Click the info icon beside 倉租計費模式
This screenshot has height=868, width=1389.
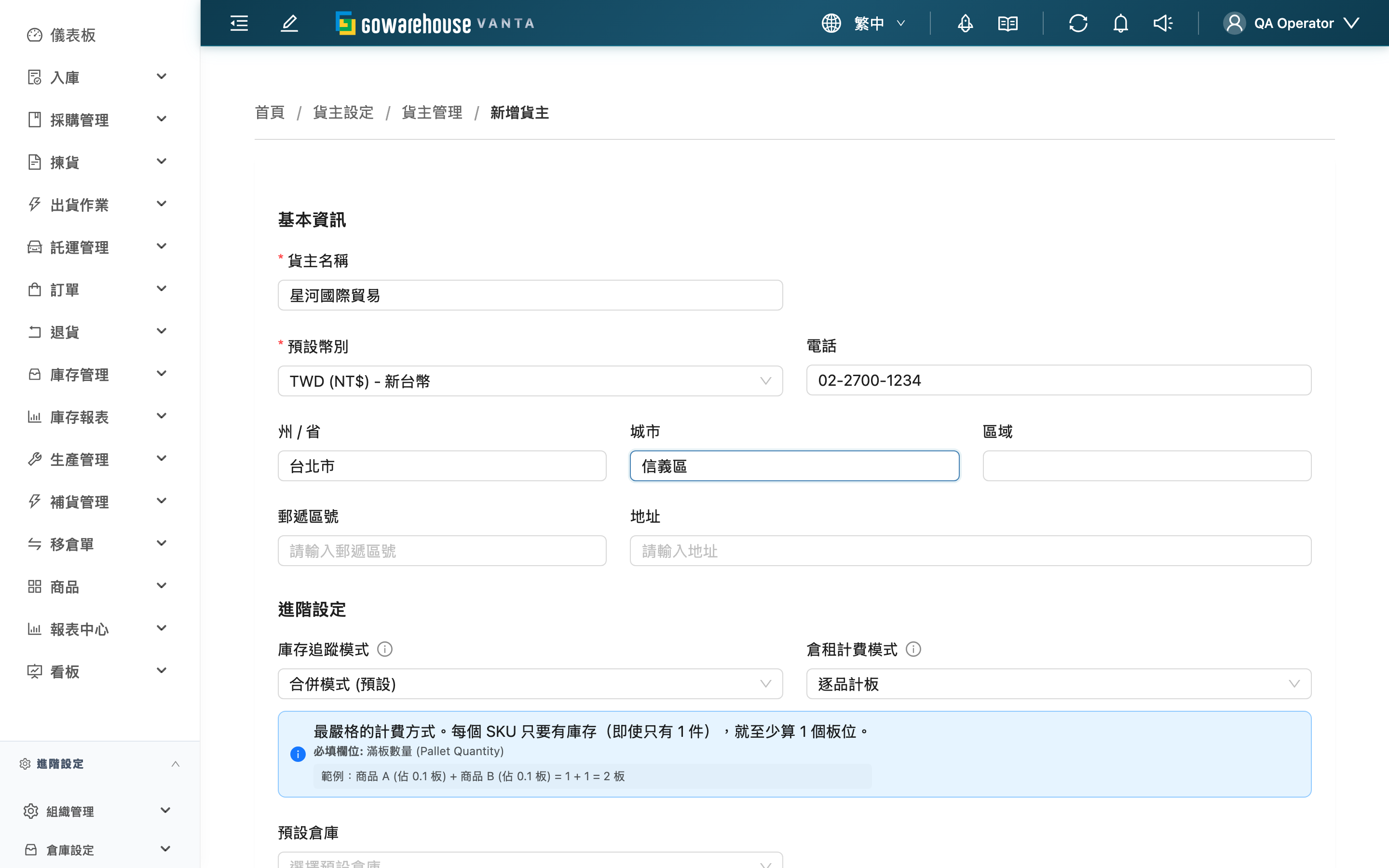[913, 649]
